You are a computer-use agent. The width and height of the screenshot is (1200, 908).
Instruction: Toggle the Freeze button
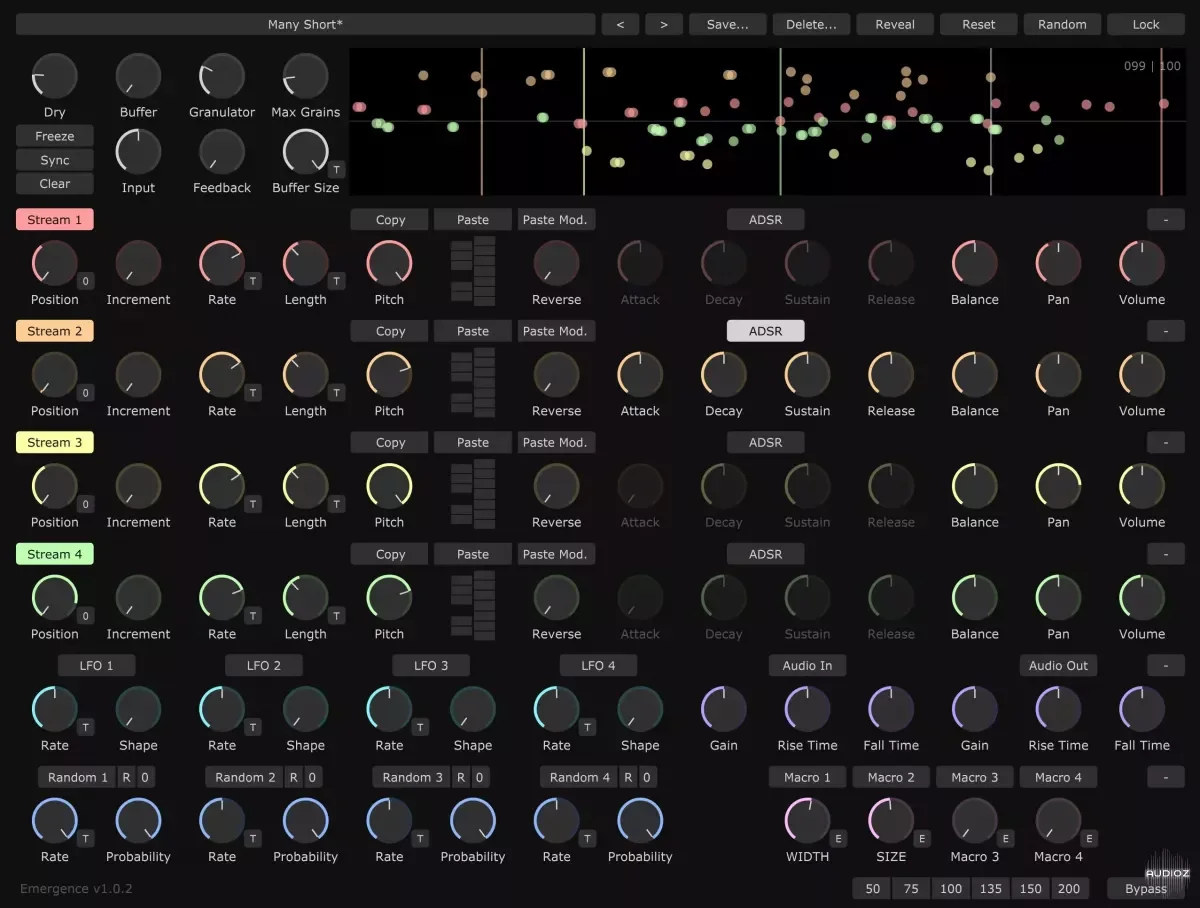55,136
